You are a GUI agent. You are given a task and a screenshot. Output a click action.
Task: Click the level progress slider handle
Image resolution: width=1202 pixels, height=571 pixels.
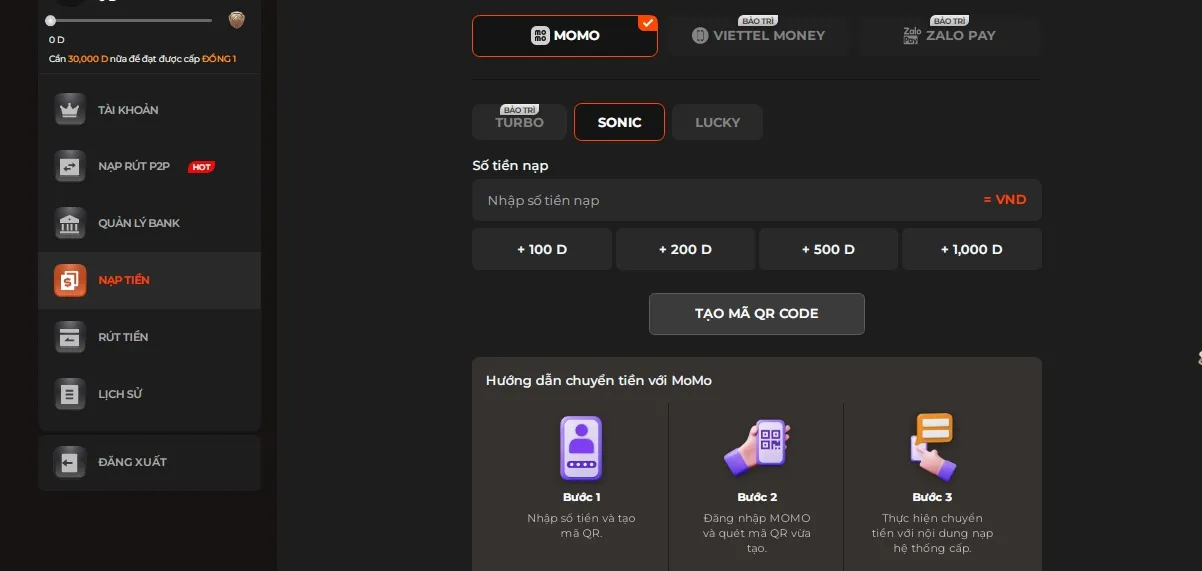(51, 20)
